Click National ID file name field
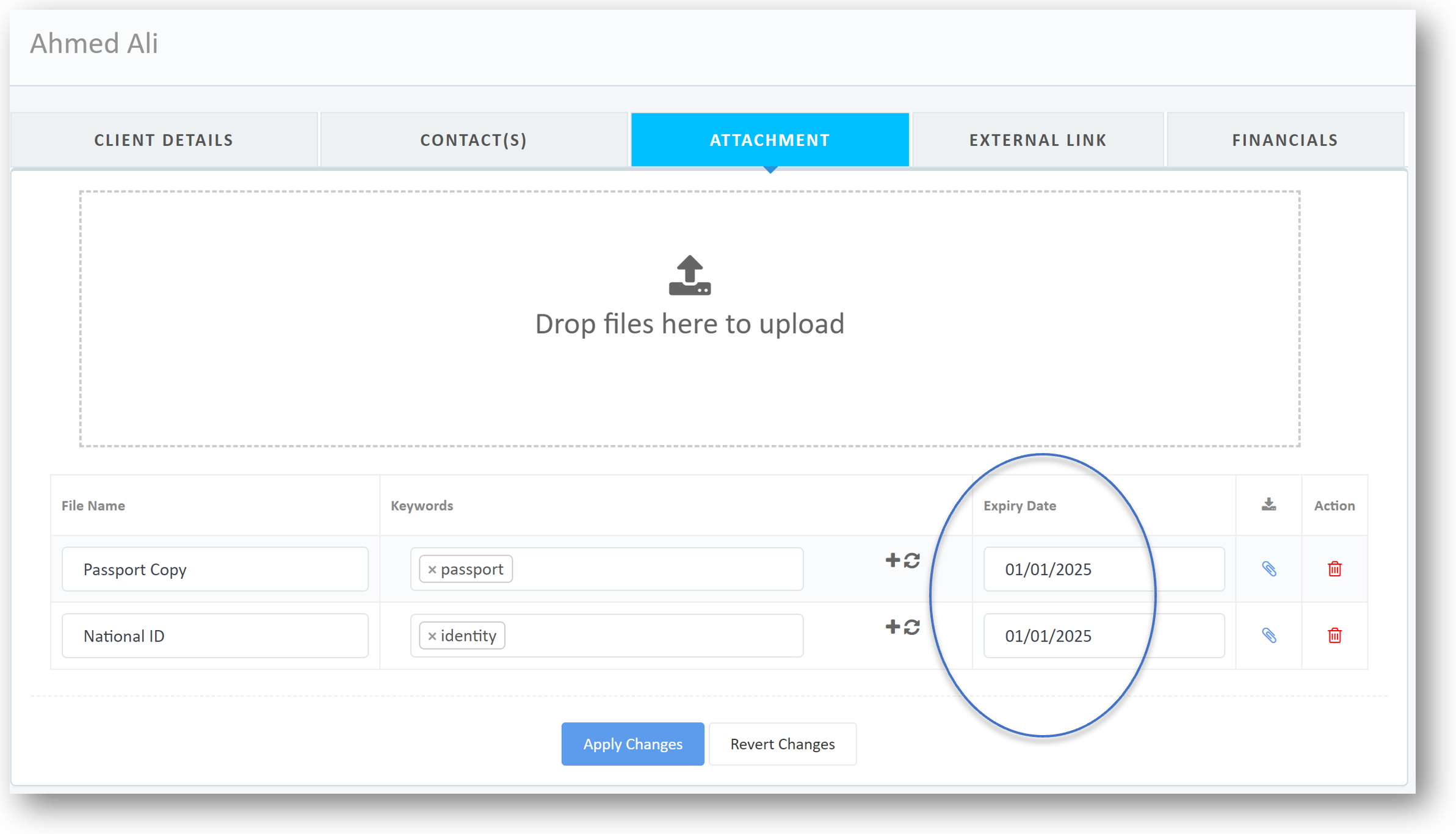Screen dimensions: 1456x834 (x=215, y=636)
